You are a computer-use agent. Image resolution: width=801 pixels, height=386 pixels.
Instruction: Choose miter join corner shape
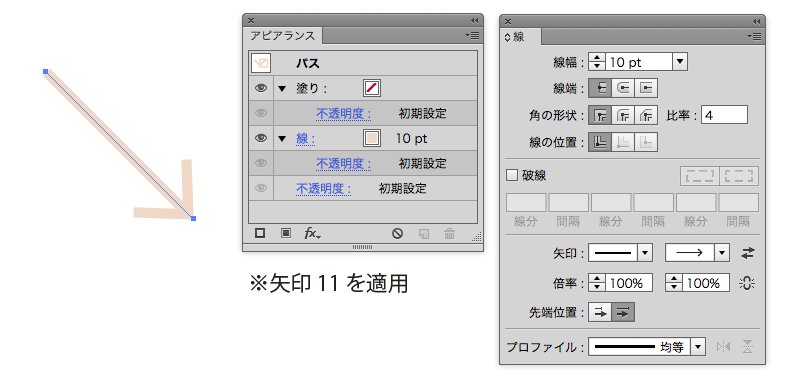601,115
